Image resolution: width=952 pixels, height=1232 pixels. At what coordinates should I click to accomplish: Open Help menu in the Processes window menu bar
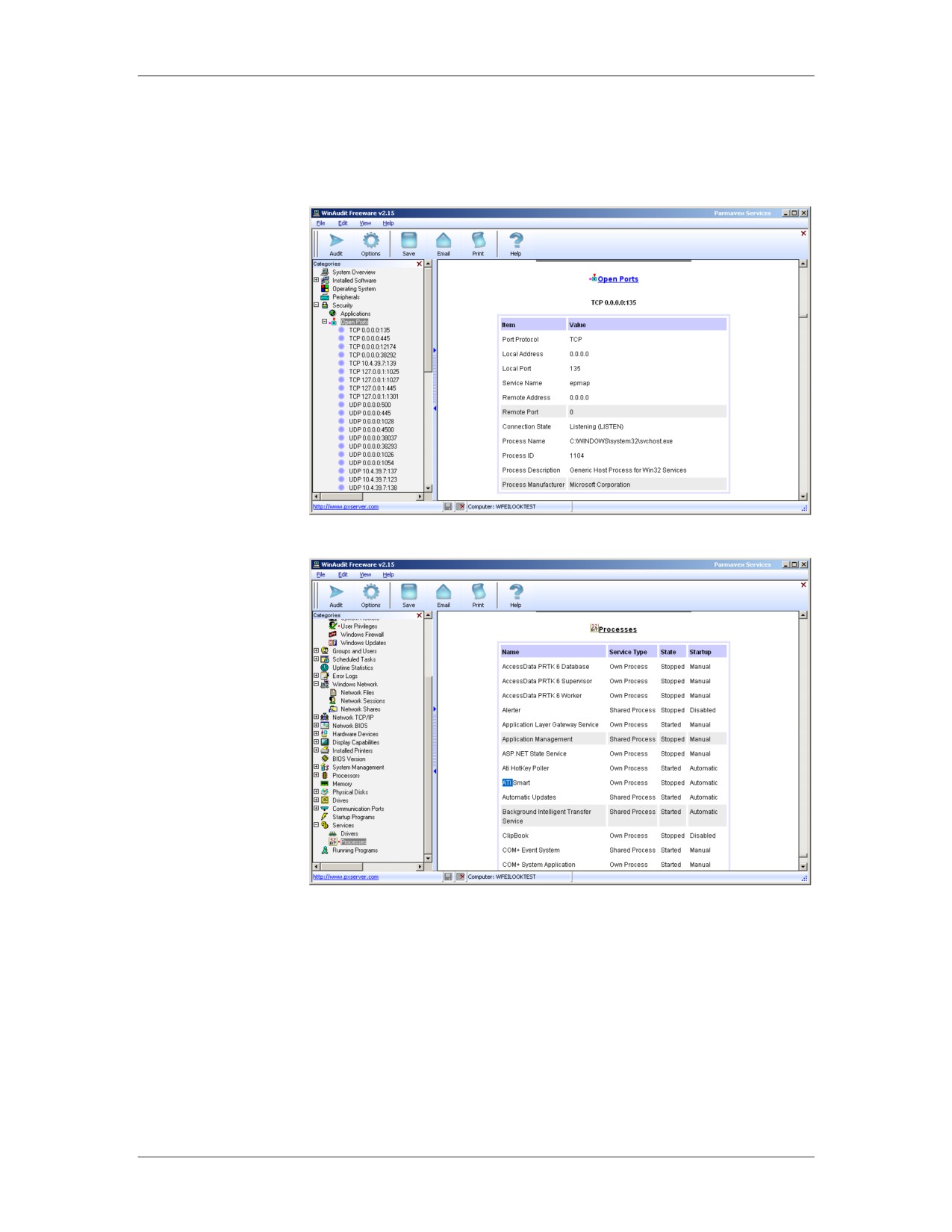click(388, 575)
